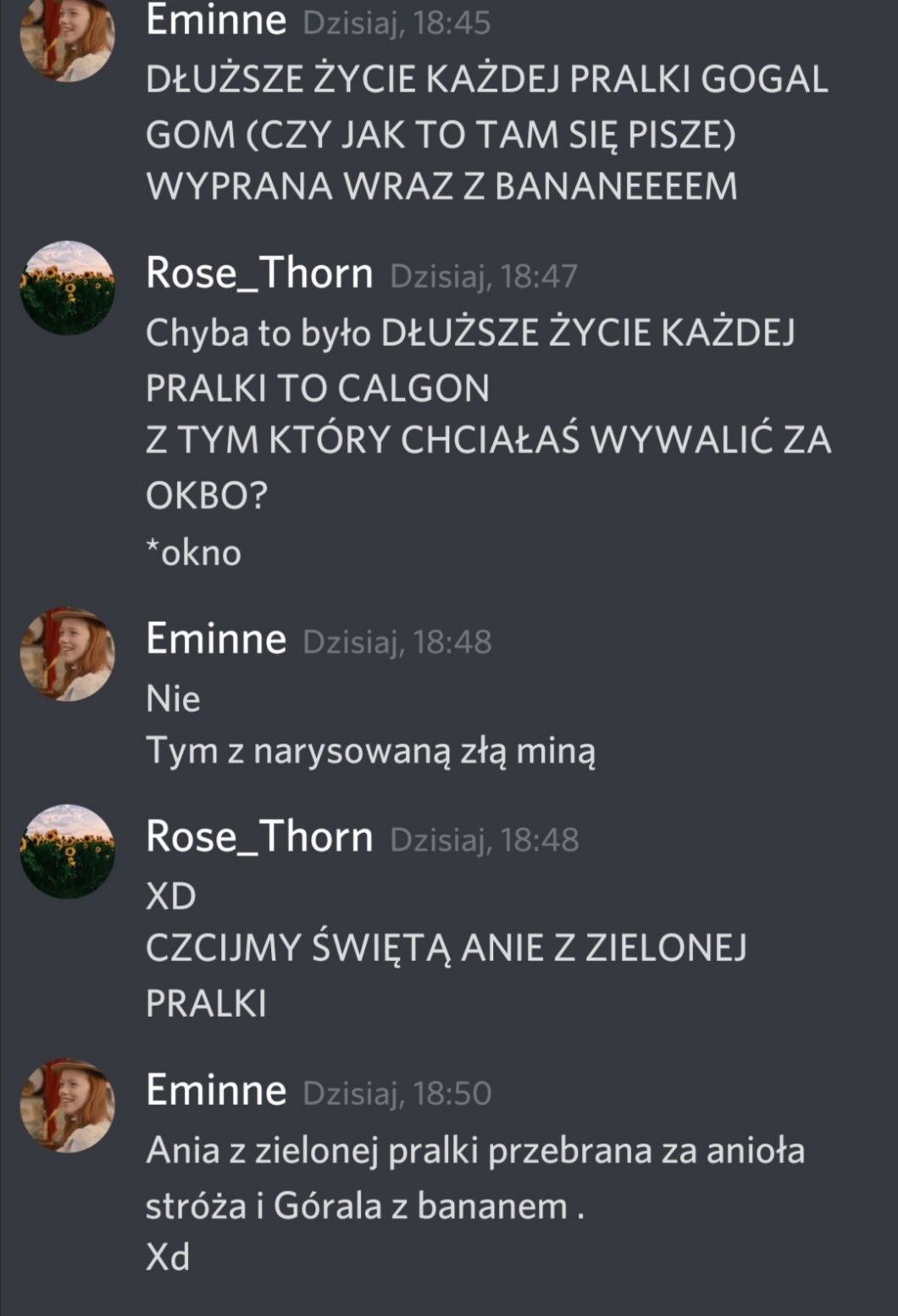Screen dimensions: 898x1316
Task: Tap the Eminne username above "Nie"
Action: point(216,639)
